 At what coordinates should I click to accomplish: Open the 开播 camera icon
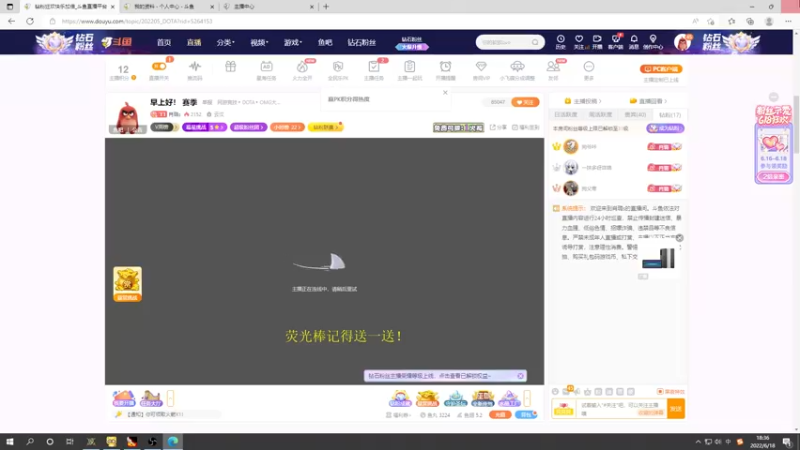pyautogui.click(x=597, y=42)
